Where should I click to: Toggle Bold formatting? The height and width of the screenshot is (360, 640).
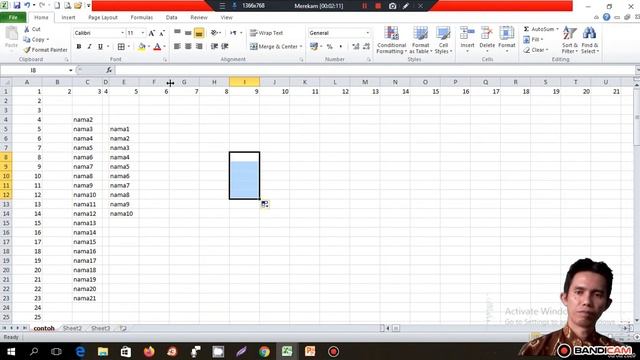point(79,47)
